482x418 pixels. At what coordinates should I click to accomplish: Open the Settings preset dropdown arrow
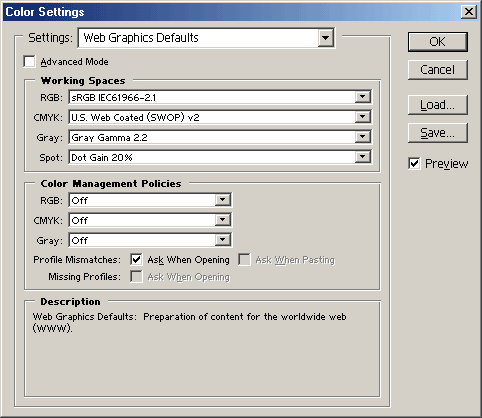tap(325, 38)
